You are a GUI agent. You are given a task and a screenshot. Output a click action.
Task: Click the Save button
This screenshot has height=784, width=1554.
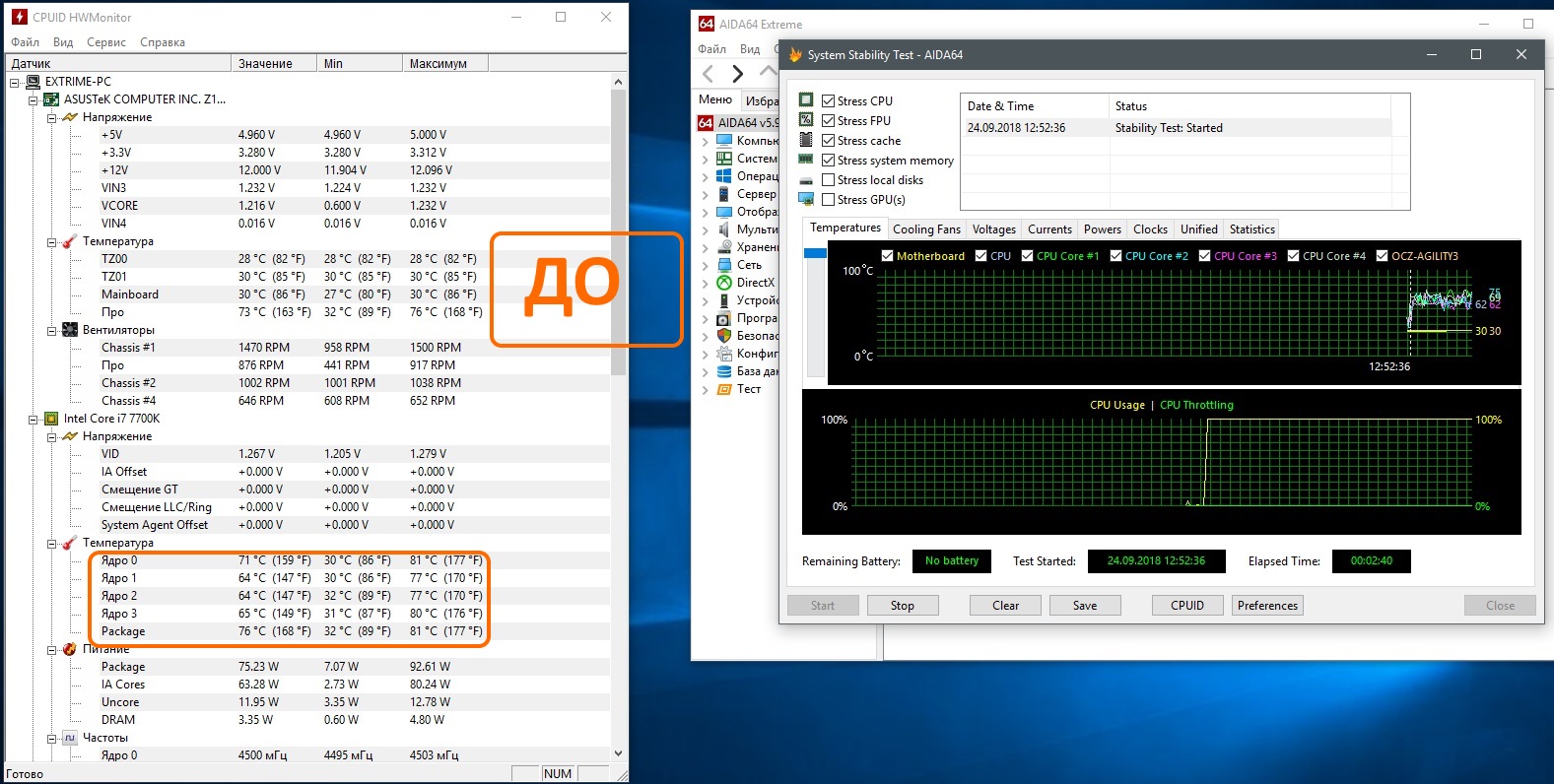(1085, 606)
